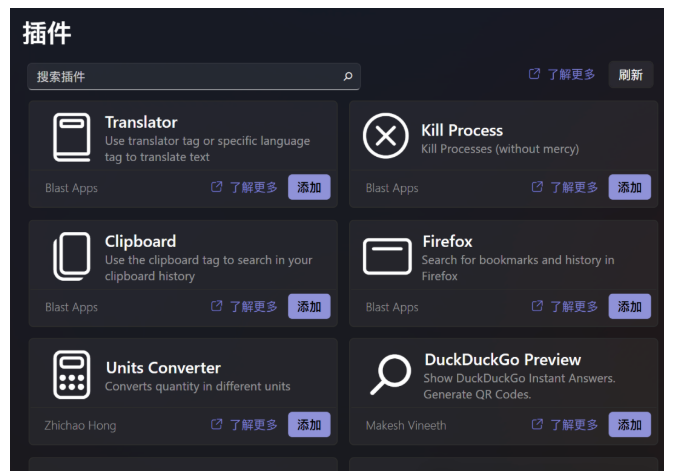Refresh the plugin list with 刷新
The height and width of the screenshot is (471, 675).
tap(631, 75)
